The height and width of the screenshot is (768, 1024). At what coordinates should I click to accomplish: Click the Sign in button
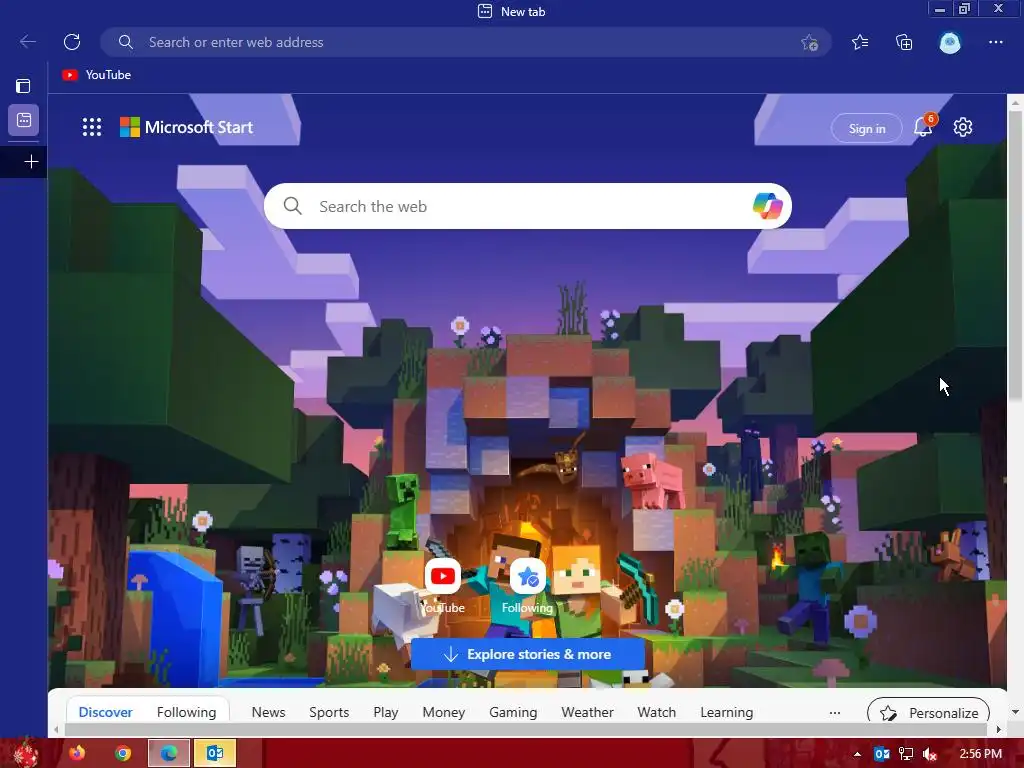tap(867, 129)
